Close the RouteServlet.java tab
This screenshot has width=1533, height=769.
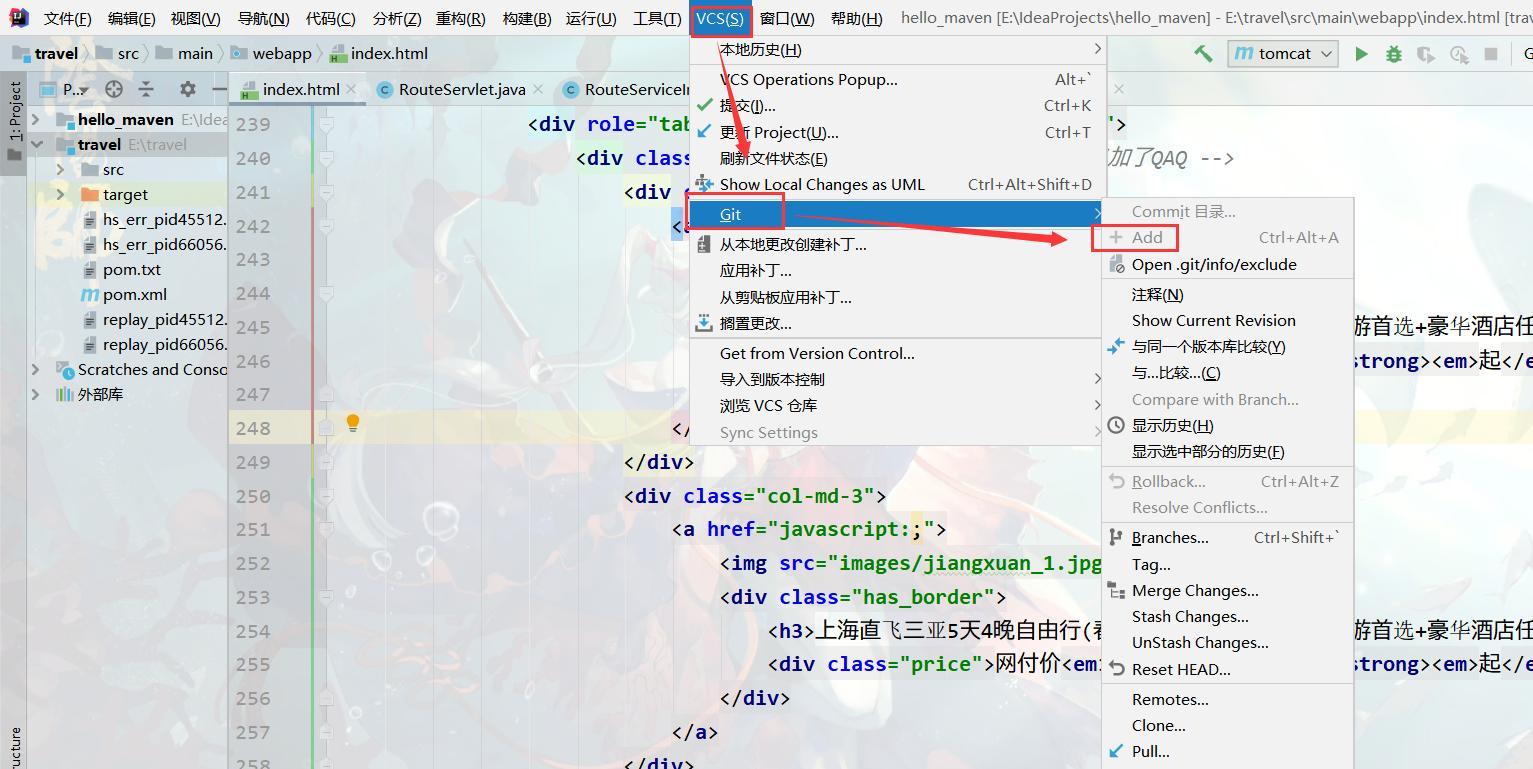click(538, 89)
